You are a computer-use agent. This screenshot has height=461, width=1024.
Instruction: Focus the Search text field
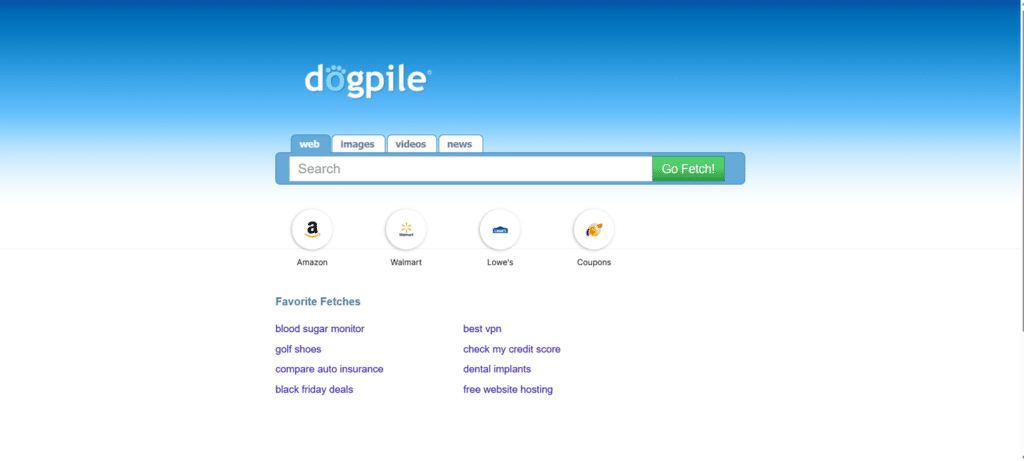470,169
